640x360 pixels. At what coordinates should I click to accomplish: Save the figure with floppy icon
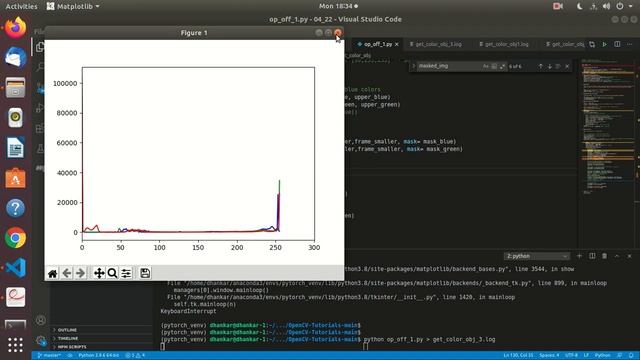pyautogui.click(x=145, y=273)
